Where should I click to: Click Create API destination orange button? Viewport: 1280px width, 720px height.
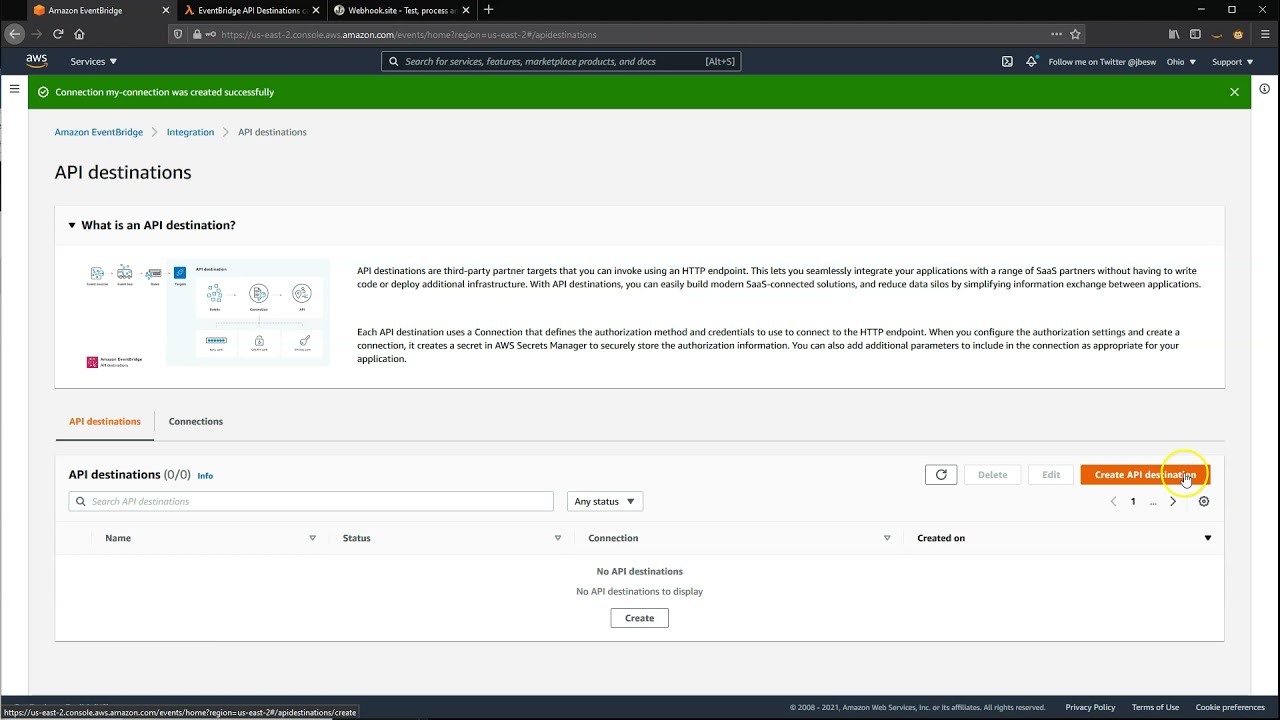[1145, 475]
